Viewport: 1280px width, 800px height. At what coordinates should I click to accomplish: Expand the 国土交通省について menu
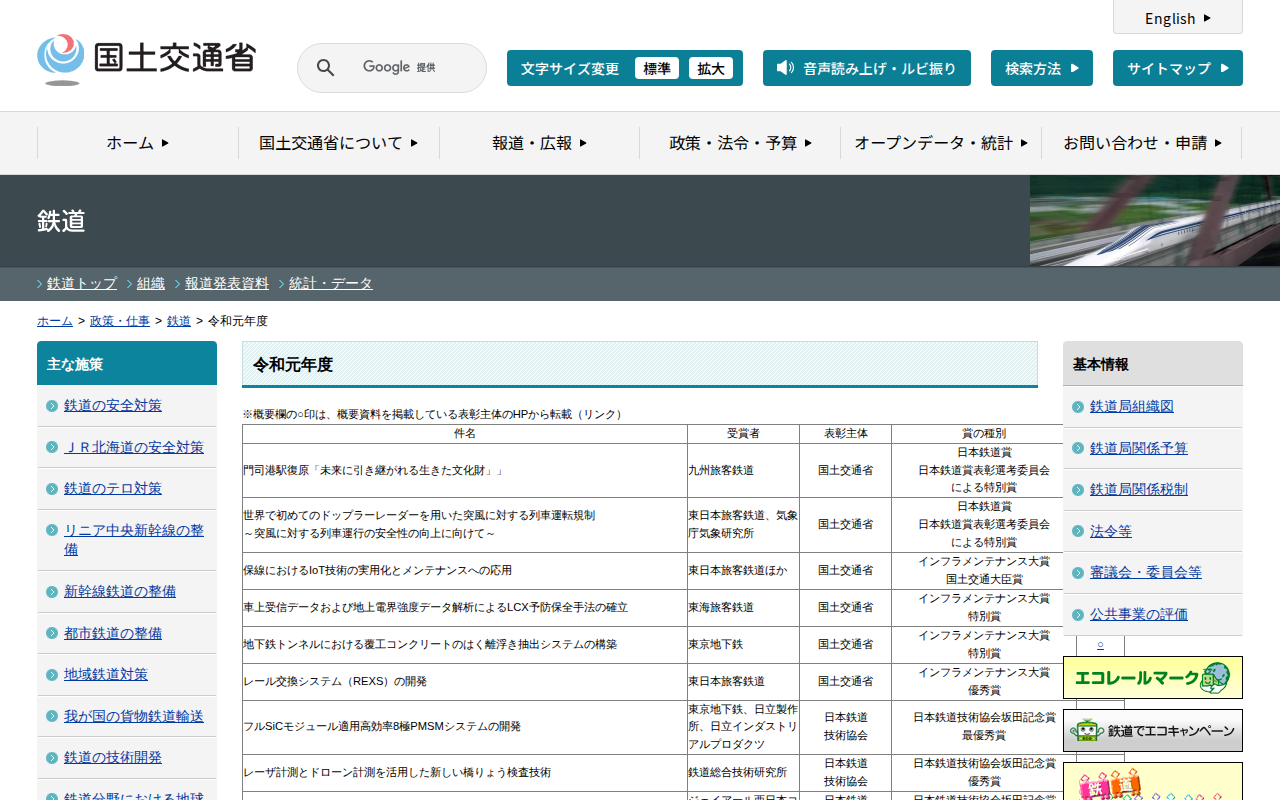click(x=338, y=143)
